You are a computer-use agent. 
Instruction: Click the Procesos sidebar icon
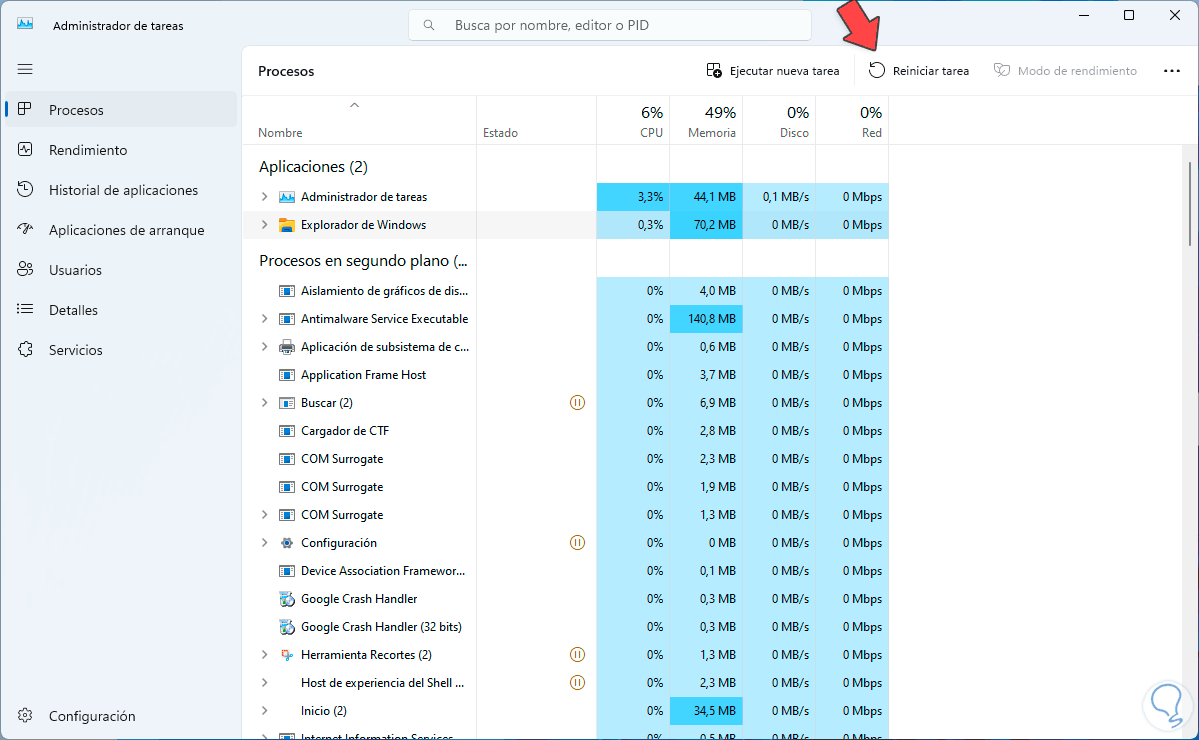25,109
